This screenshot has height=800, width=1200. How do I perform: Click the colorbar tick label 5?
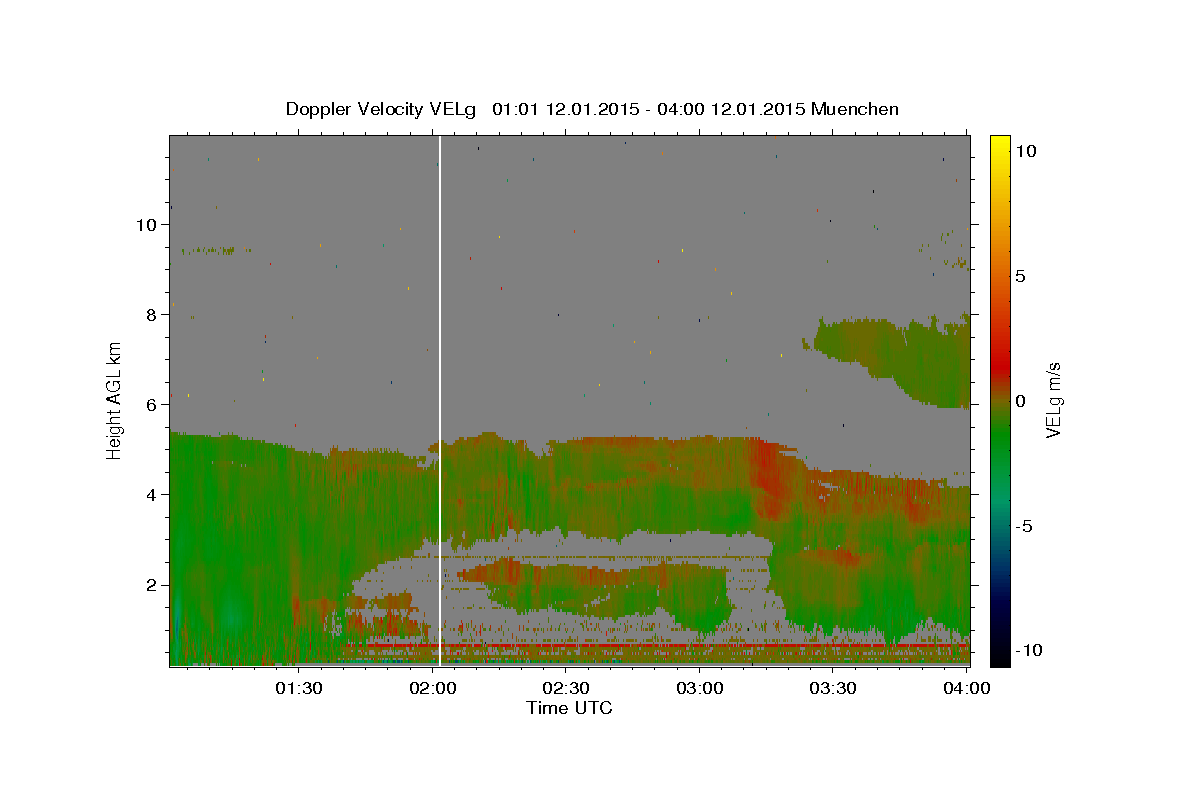1020,276
